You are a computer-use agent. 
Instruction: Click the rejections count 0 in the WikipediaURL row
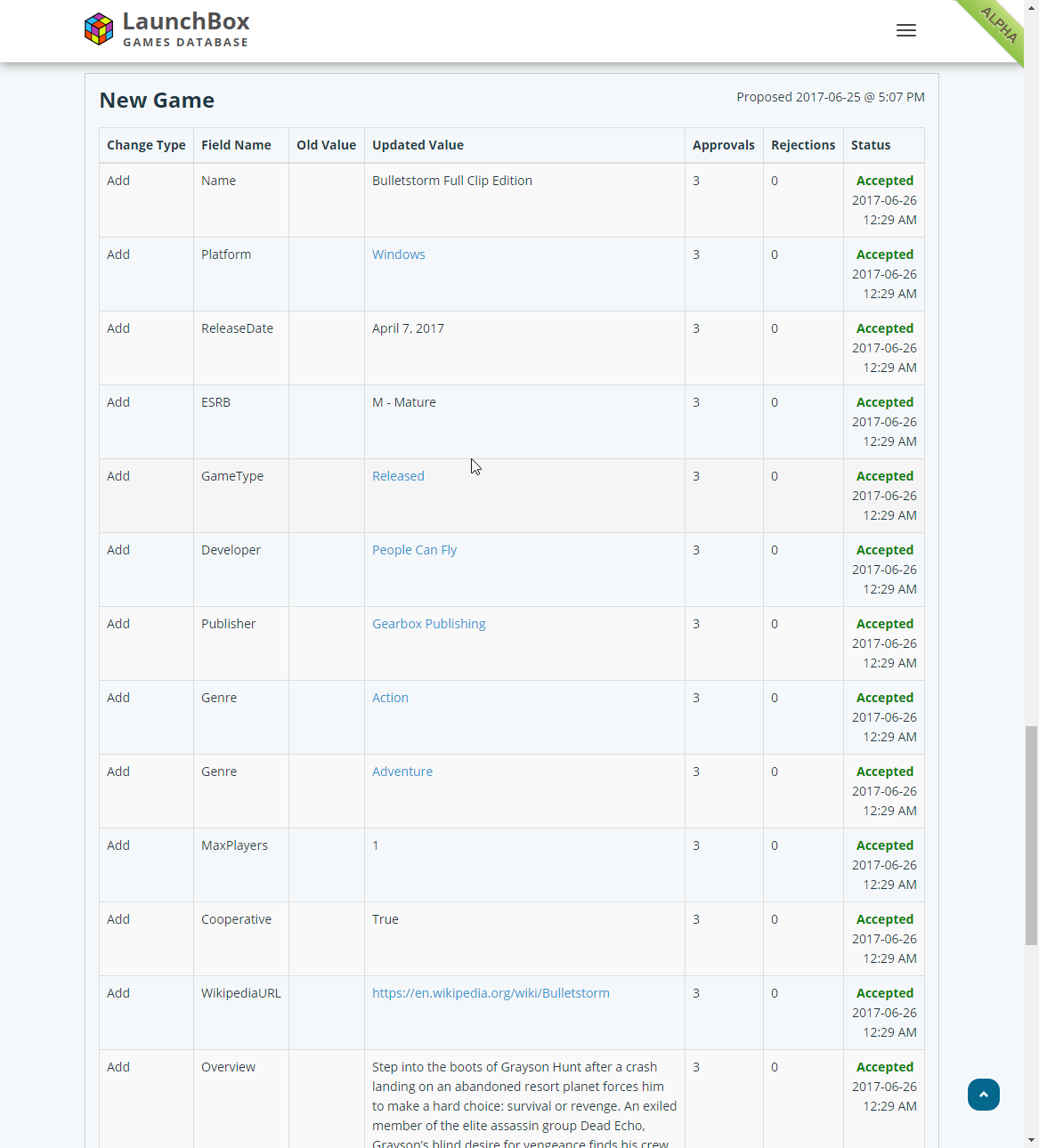[775, 993]
